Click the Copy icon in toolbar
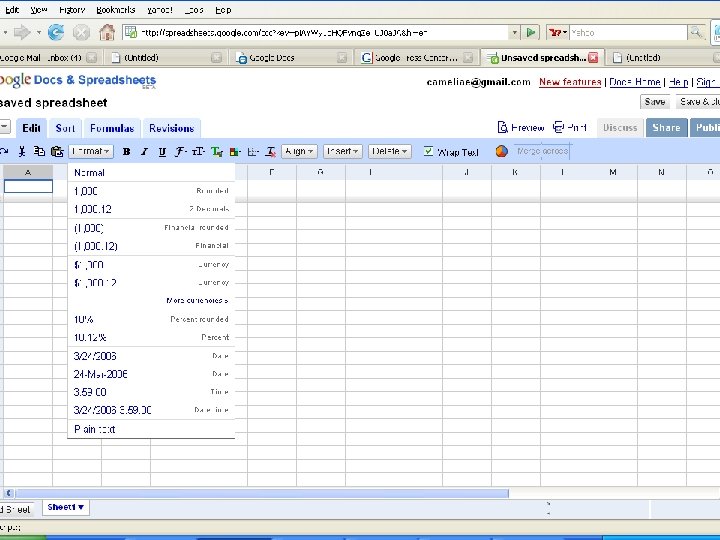Screen dimensions: 720x540 pyautogui.click(x=39, y=151)
